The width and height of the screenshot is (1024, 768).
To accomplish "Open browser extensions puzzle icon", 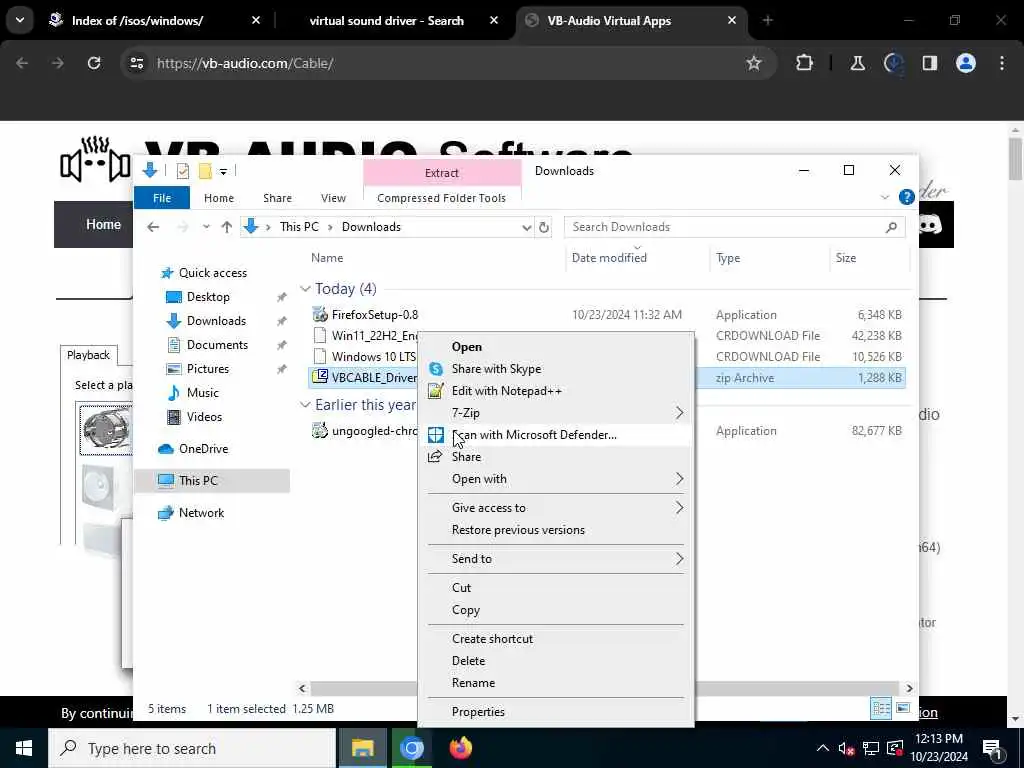I will point(804,63).
